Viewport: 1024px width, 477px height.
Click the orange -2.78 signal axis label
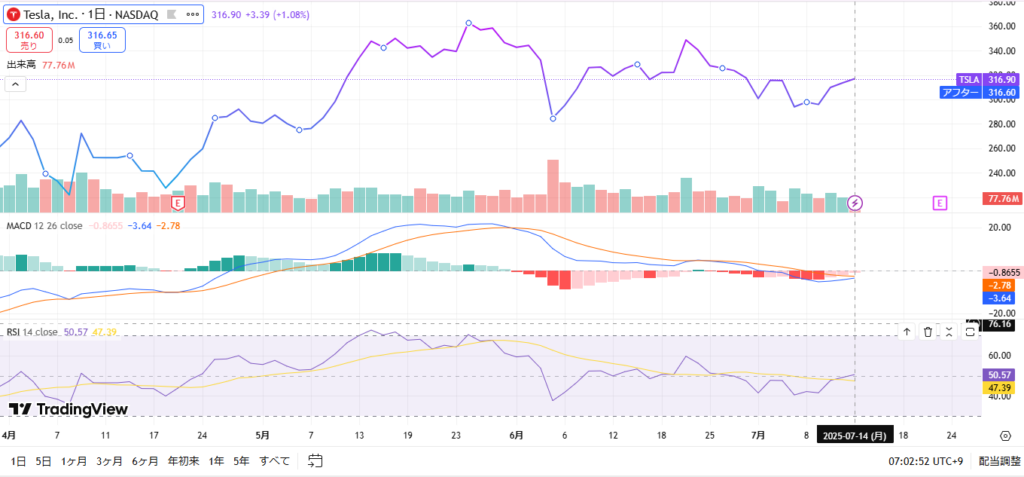pos(1000,286)
